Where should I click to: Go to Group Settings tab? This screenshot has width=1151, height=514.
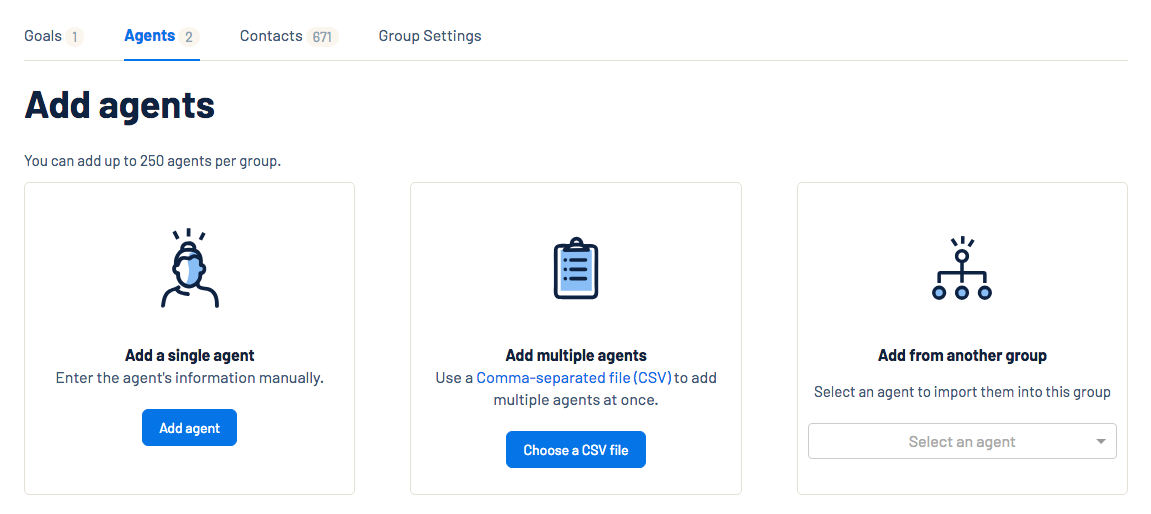tap(430, 35)
